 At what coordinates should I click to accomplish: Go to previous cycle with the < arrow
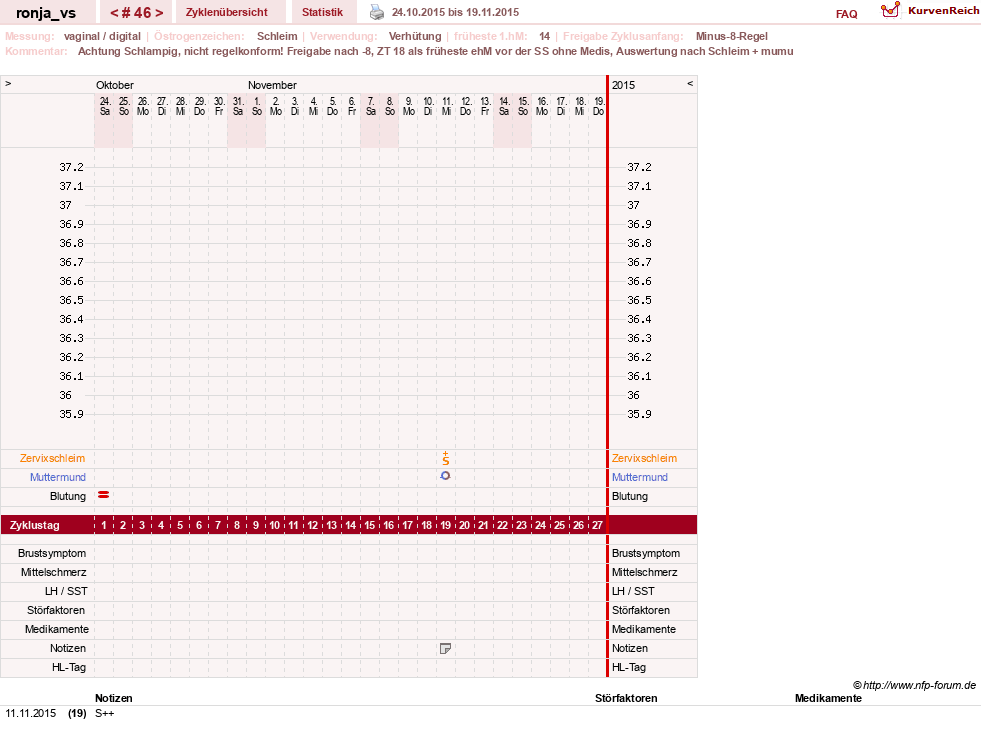tap(114, 13)
